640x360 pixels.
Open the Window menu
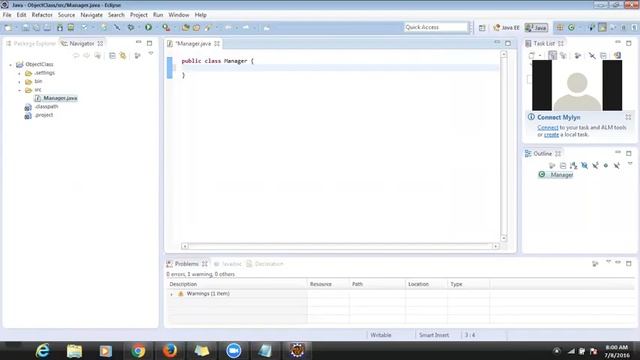179,15
